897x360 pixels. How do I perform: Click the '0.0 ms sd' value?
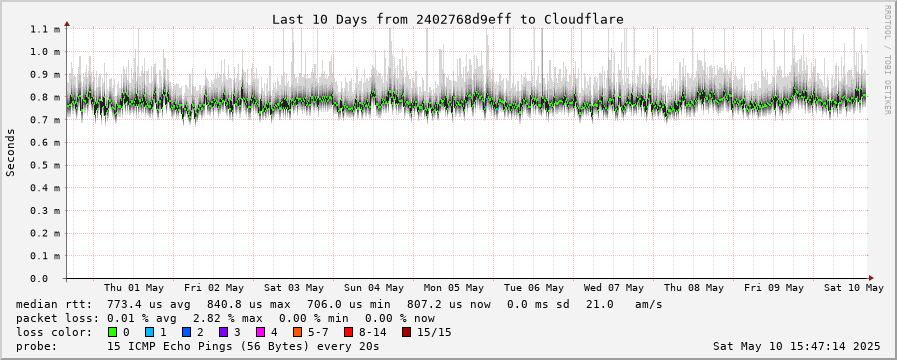(538, 304)
